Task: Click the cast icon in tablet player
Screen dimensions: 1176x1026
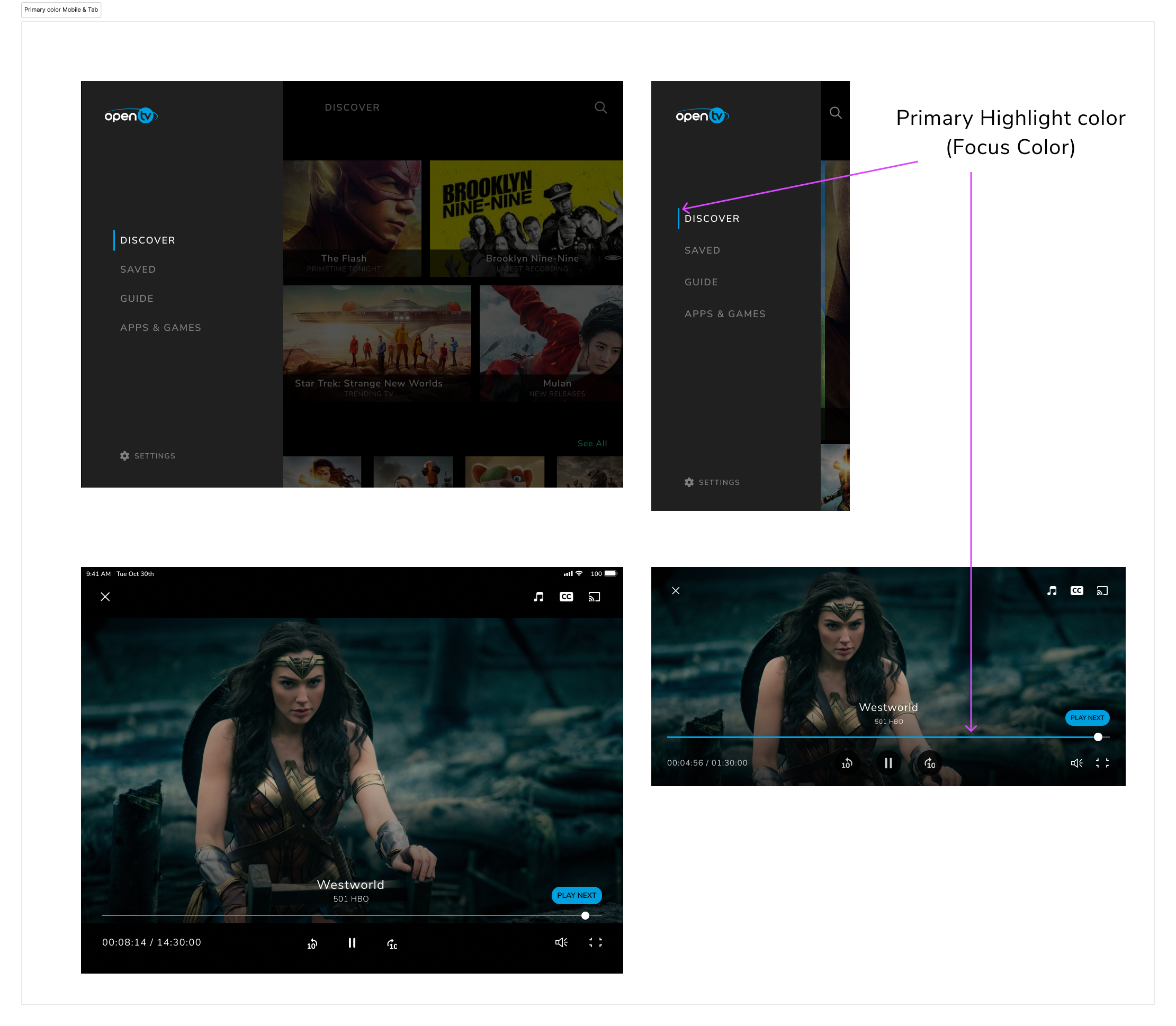Action: click(594, 597)
